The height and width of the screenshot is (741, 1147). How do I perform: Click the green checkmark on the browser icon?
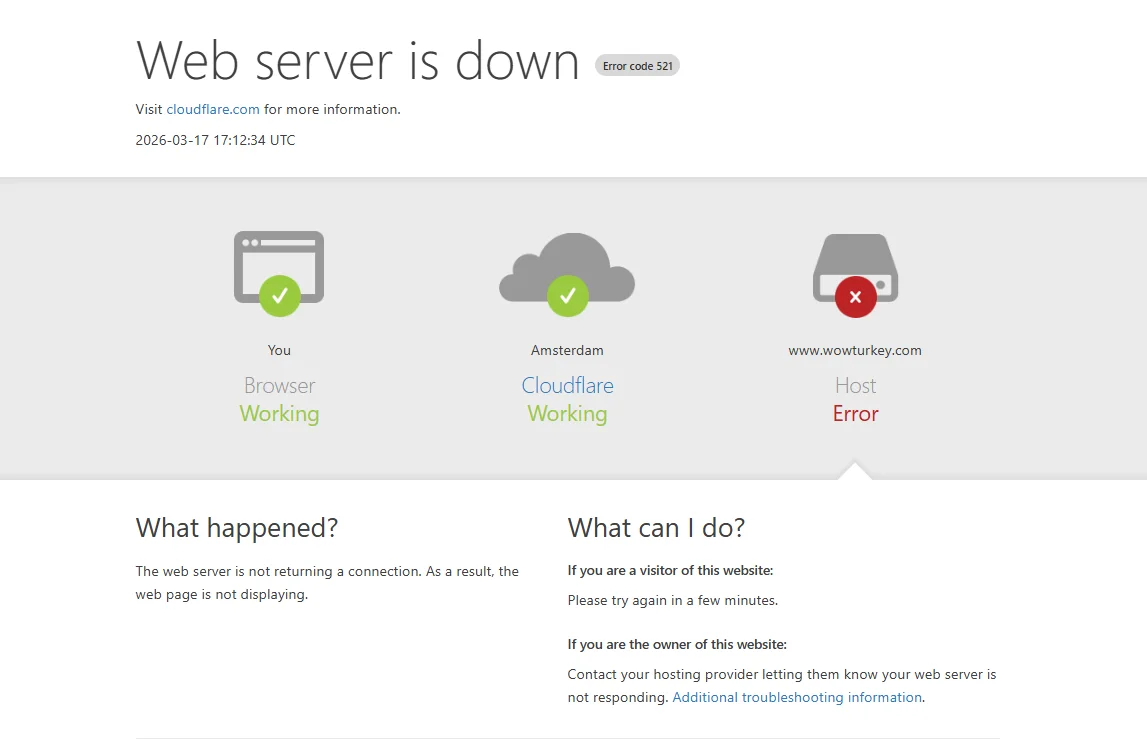tap(280, 296)
